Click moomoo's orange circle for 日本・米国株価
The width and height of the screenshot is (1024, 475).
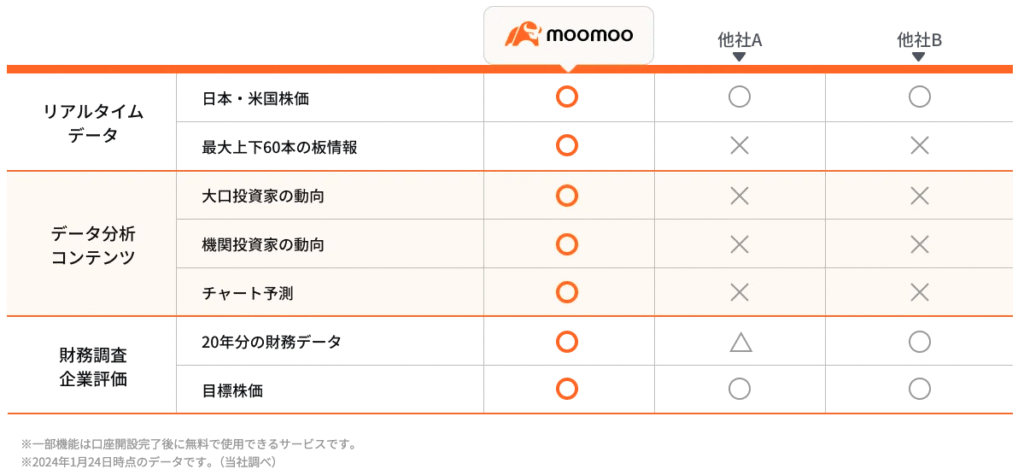point(567,97)
